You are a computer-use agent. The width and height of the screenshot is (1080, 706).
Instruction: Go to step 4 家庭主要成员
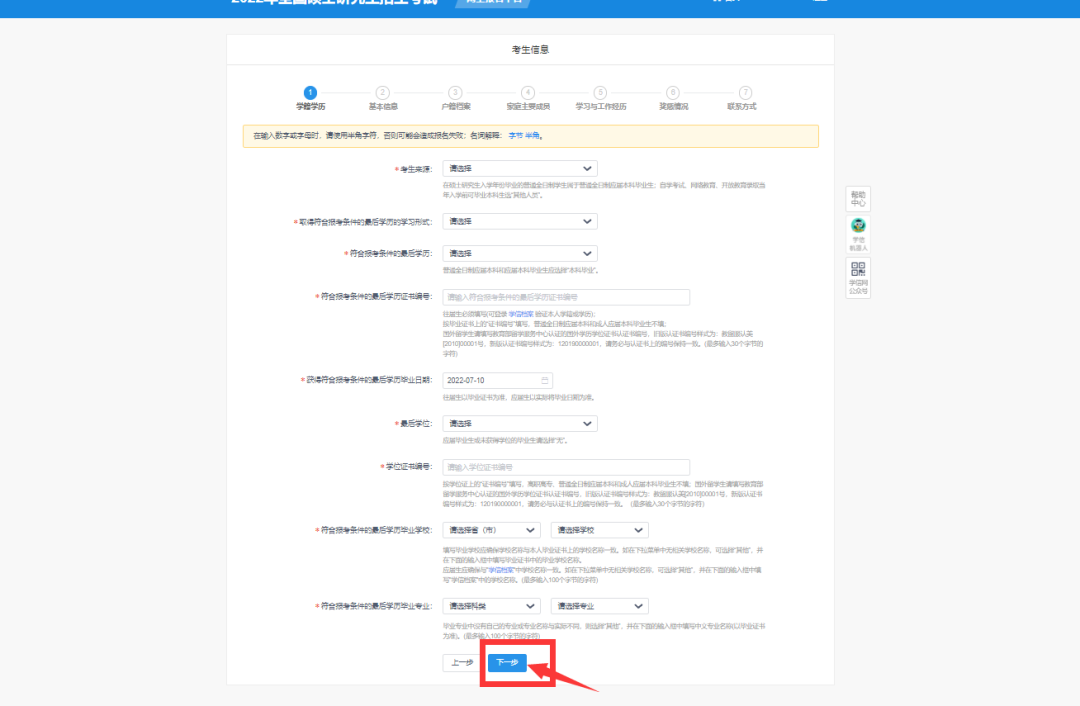tap(528, 98)
